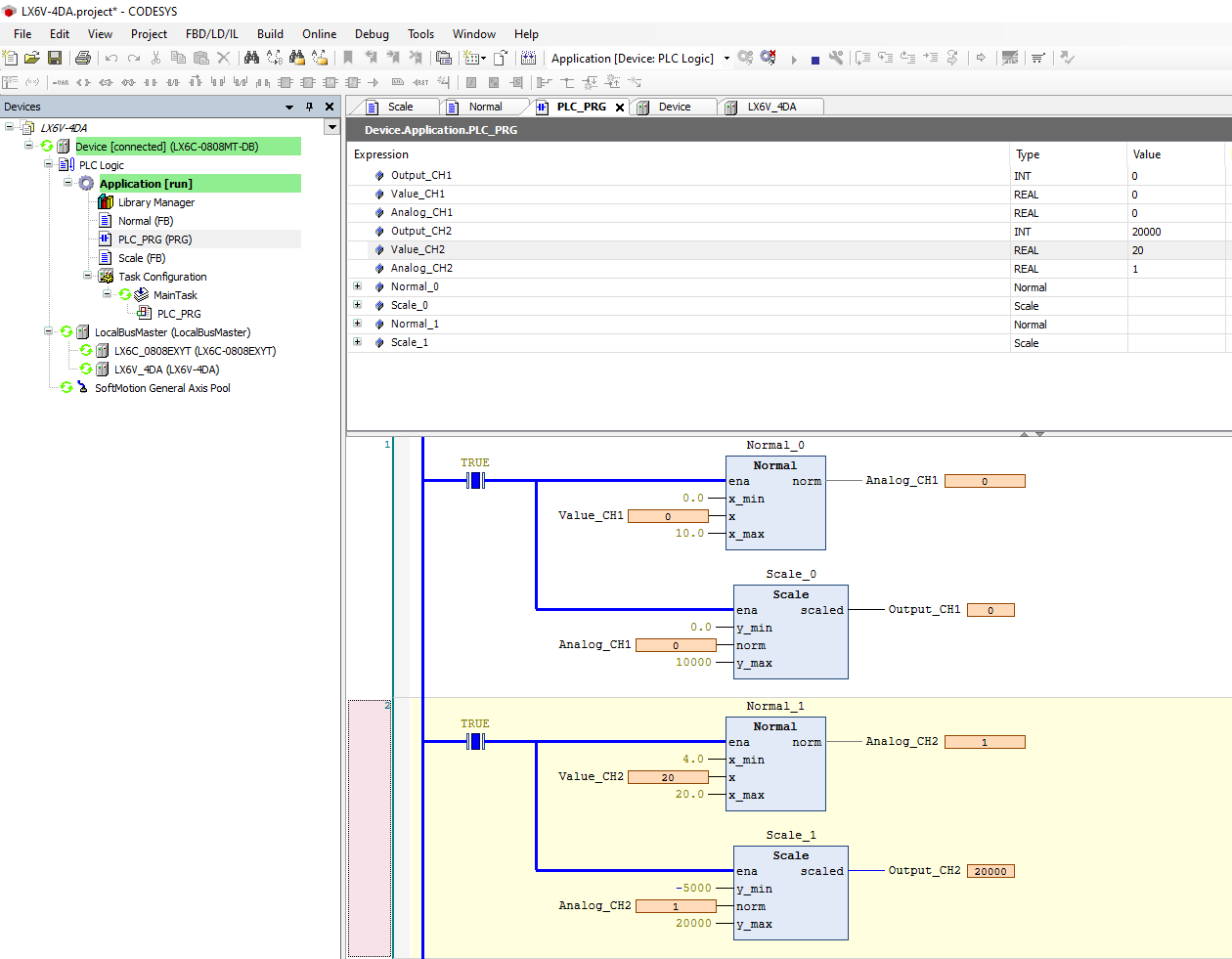Collapse the Task Configuration tree node
Image resolution: width=1232 pixels, height=959 pixels.
pyautogui.click(x=88, y=277)
